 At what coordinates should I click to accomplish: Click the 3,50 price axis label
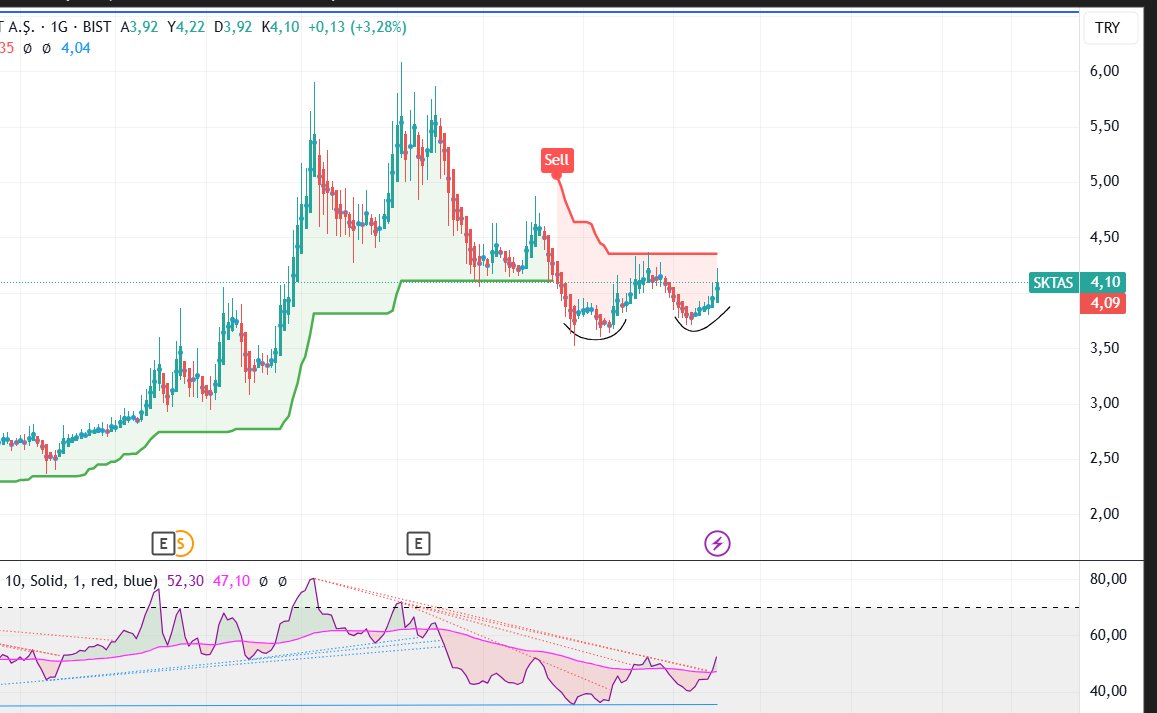[x=1104, y=348]
